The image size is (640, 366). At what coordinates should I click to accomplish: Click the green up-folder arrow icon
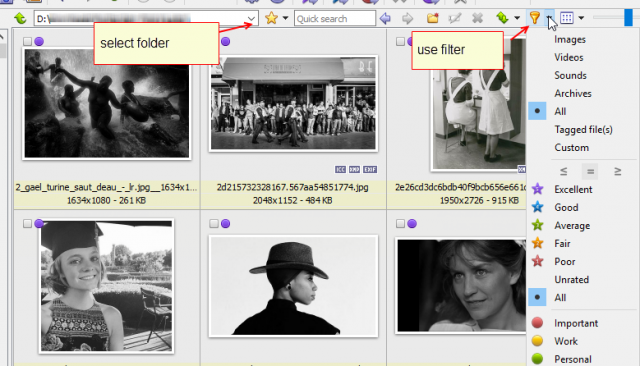[20, 18]
